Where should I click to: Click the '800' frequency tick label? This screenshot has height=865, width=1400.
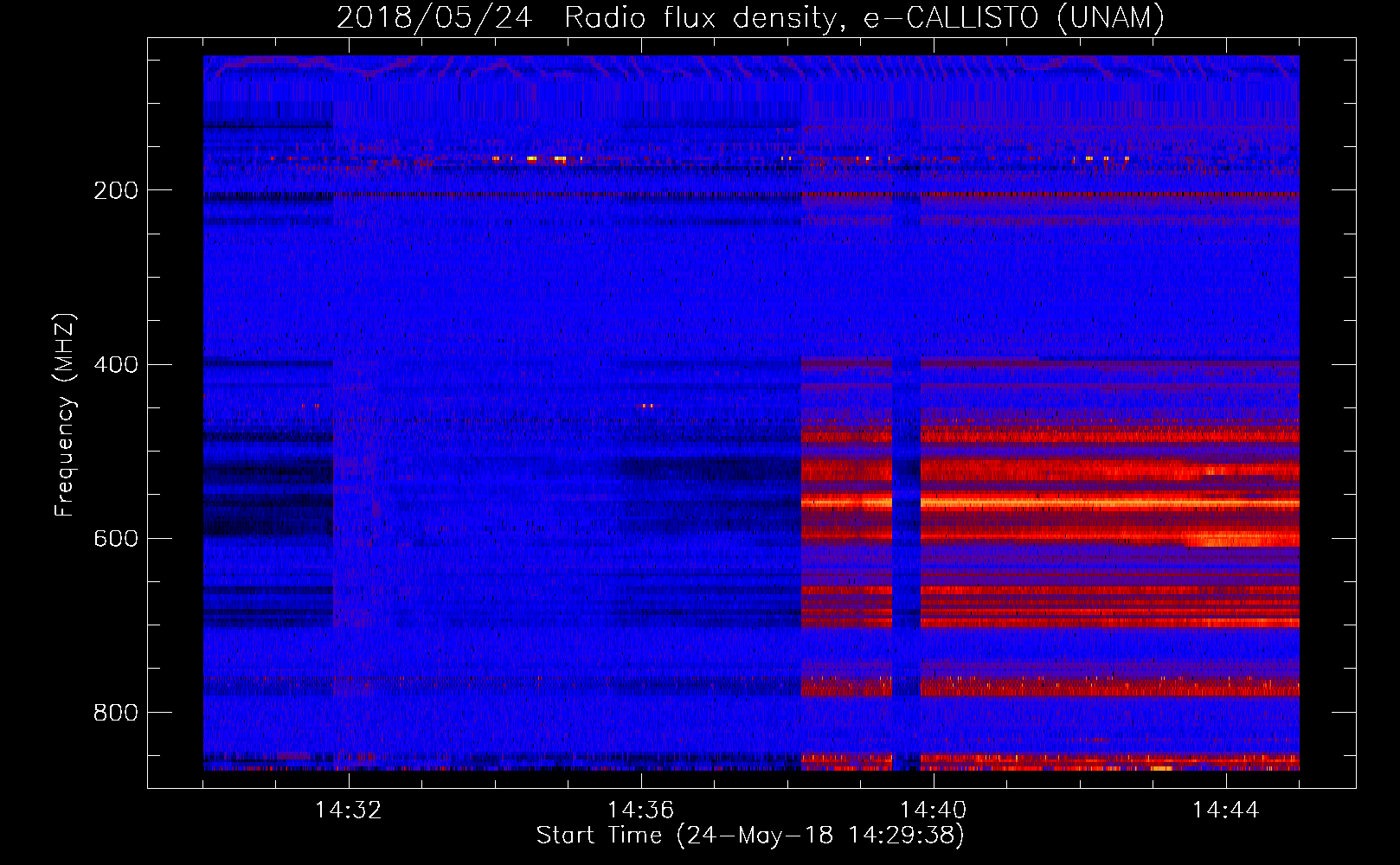(115, 712)
